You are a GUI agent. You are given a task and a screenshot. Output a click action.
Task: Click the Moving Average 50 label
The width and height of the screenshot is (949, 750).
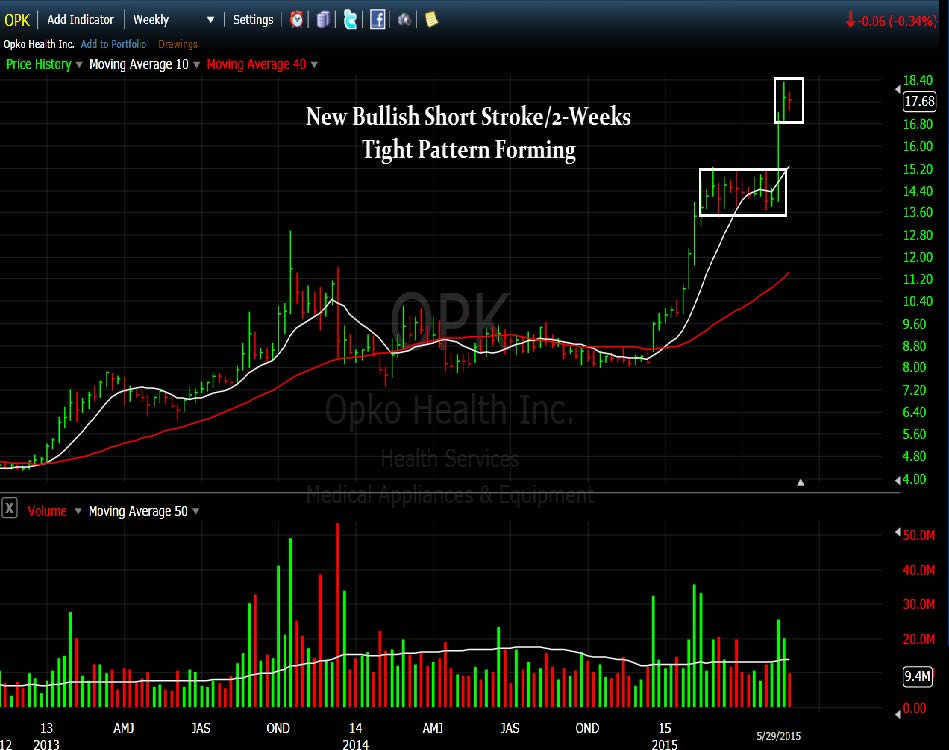pos(138,511)
